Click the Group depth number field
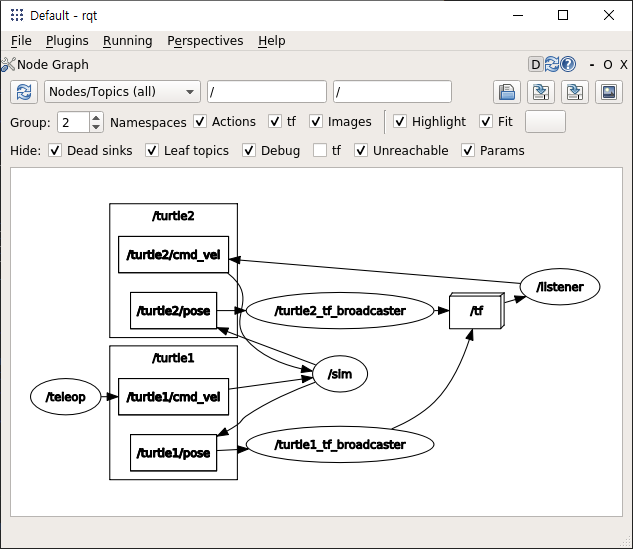The image size is (633, 549). coord(74,122)
